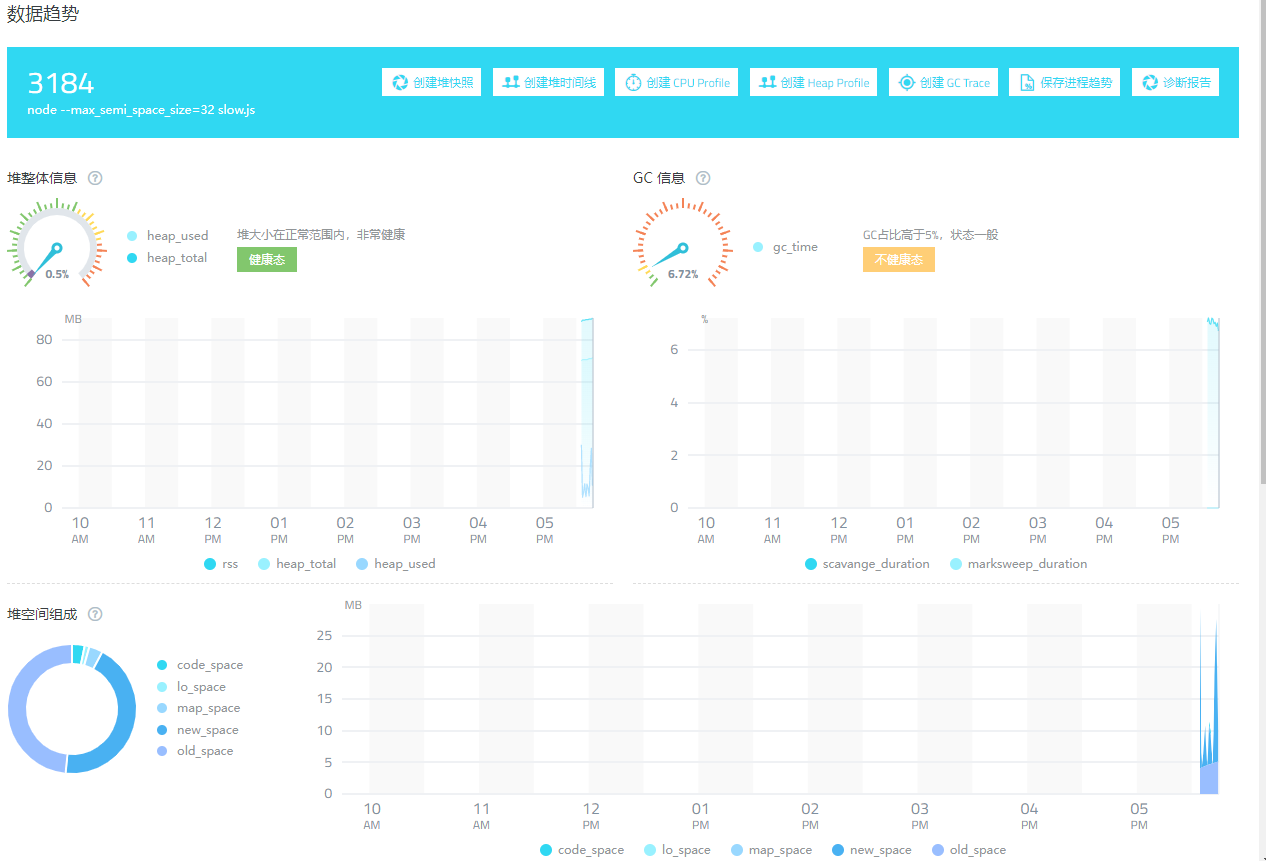Toggle old_space in bottom chart legend

click(x=968, y=850)
